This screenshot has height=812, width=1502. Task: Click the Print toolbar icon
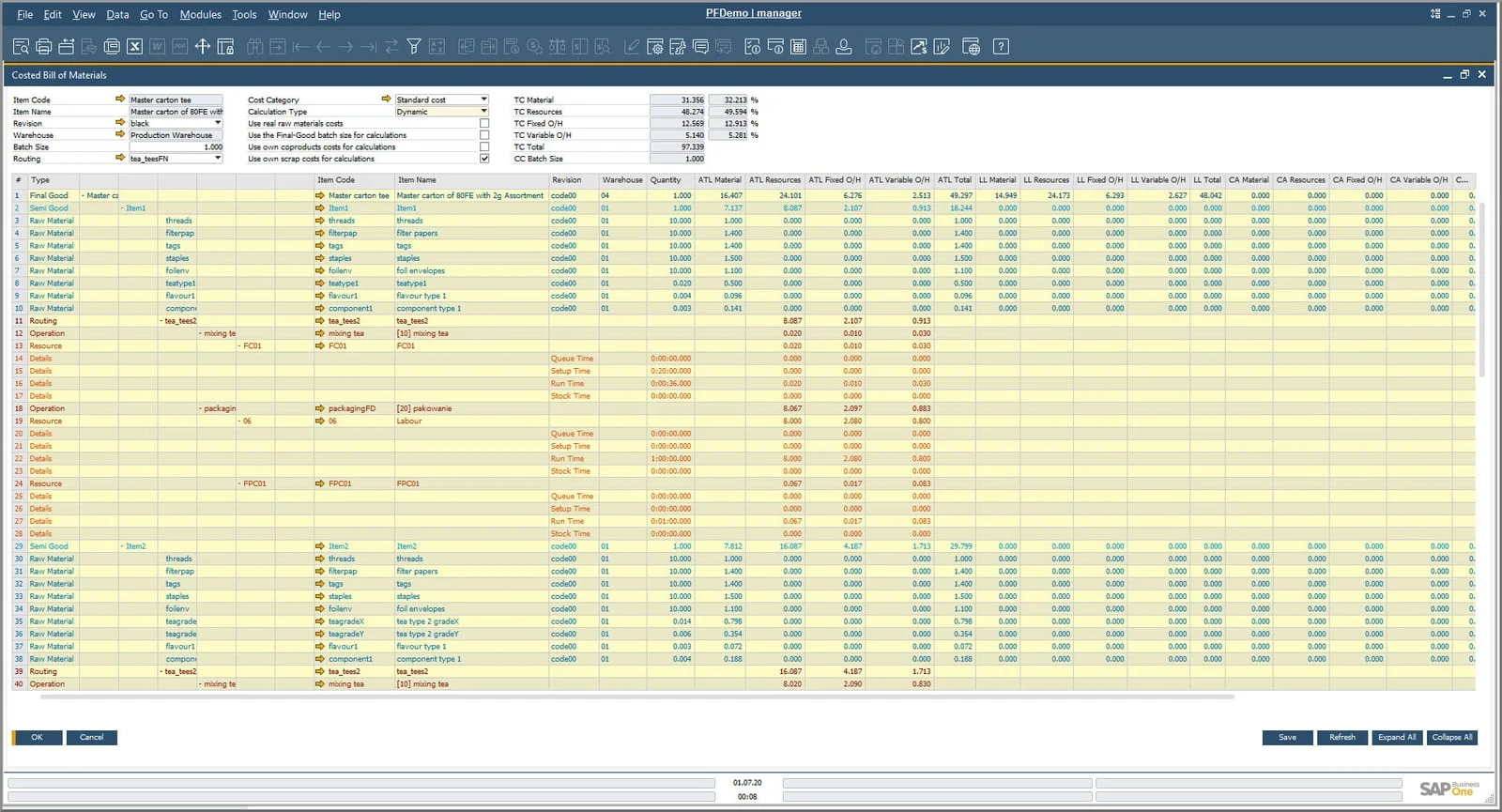(x=43, y=46)
